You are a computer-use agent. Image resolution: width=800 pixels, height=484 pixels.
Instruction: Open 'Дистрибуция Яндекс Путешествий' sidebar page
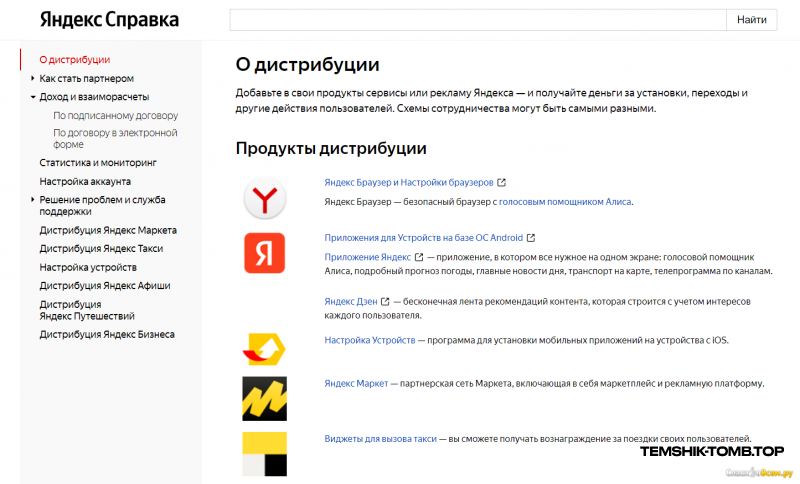point(87,310)
